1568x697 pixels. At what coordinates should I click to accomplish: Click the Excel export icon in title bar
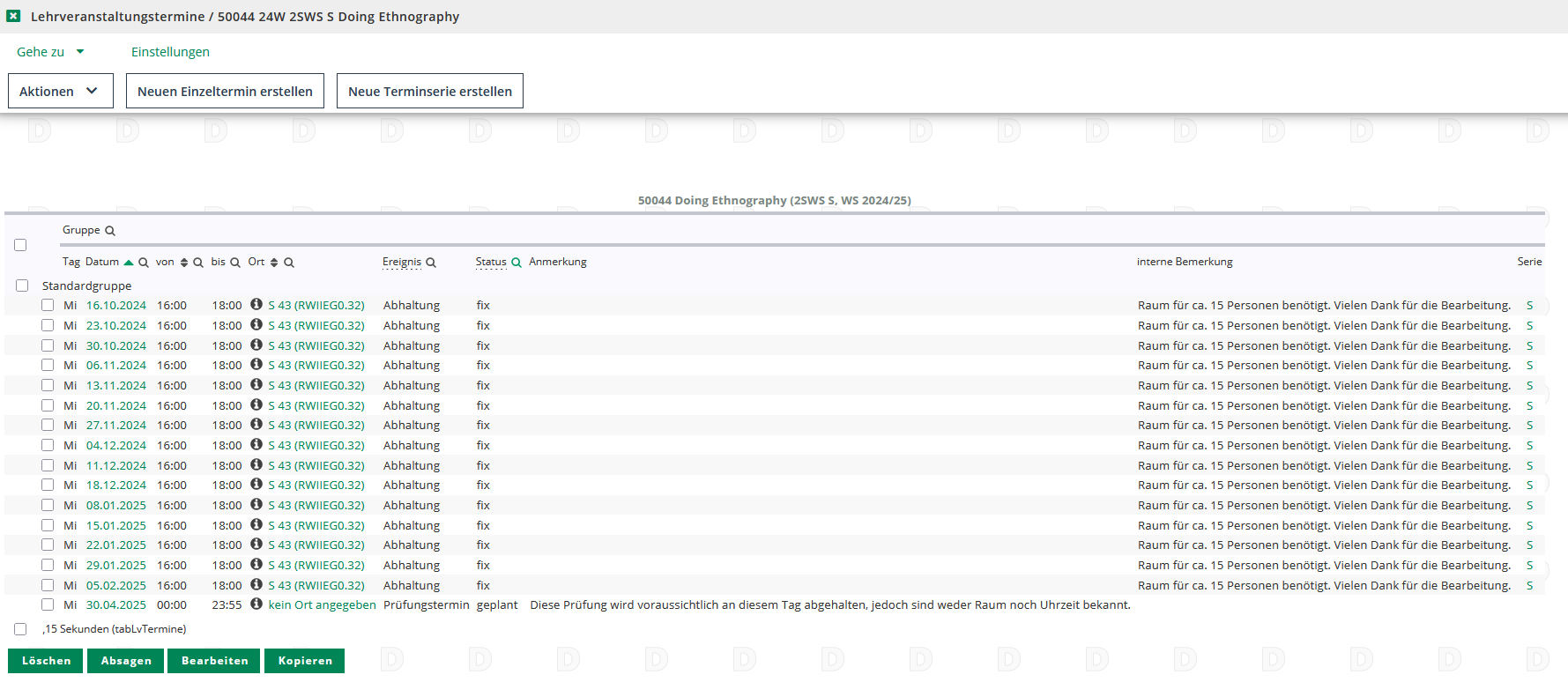(x=13, y=16)
